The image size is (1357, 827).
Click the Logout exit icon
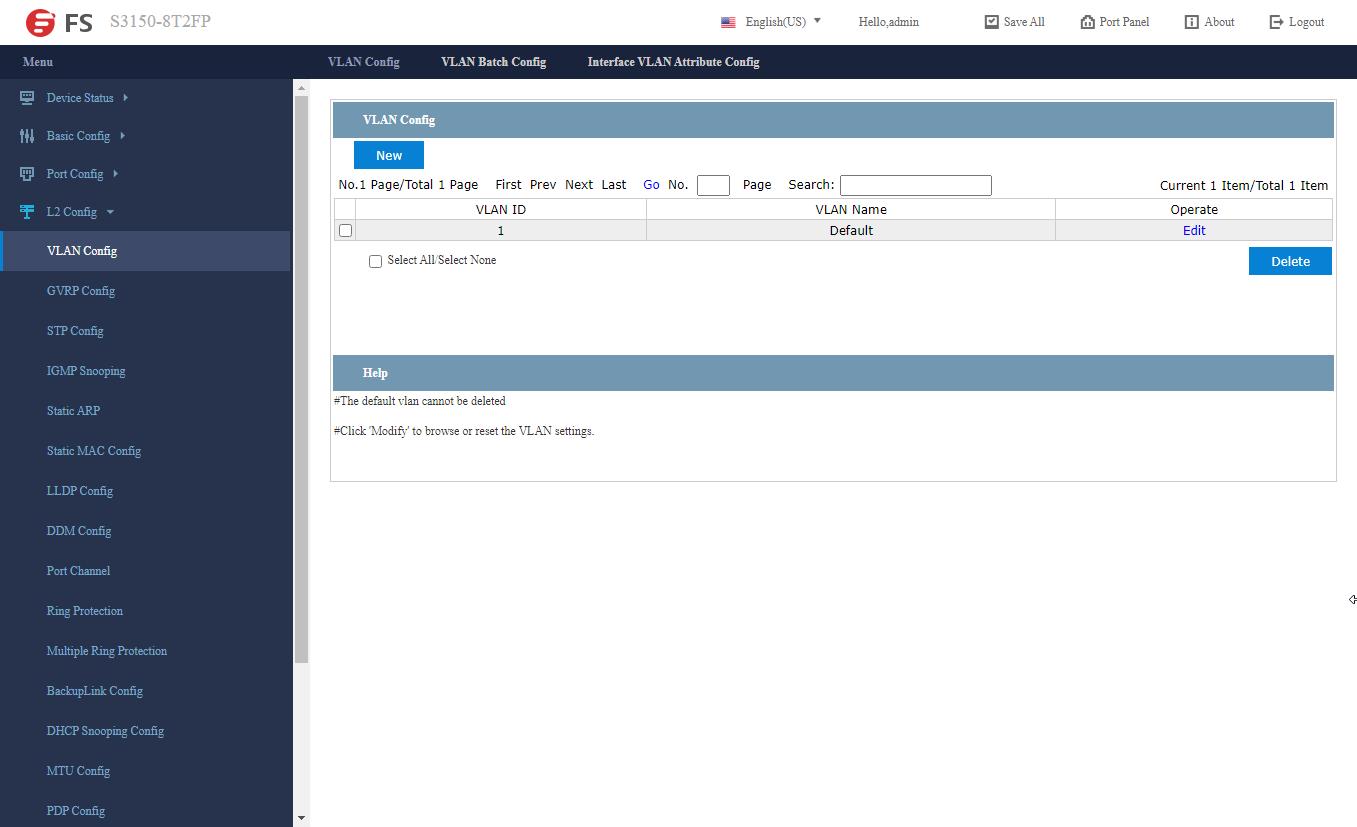click(1276, 22)
